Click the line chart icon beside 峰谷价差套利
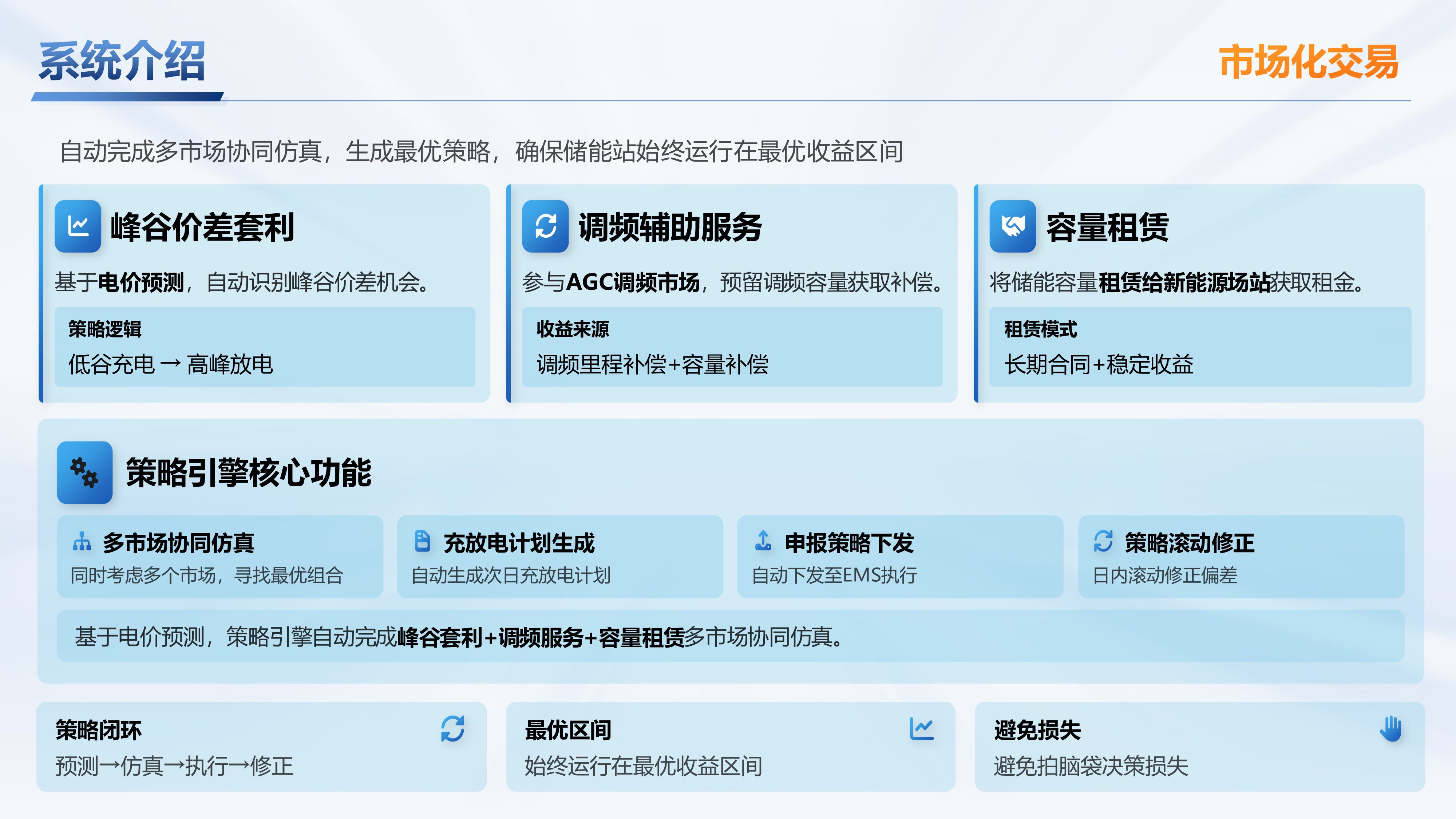1456x819 pixels. 78,226
